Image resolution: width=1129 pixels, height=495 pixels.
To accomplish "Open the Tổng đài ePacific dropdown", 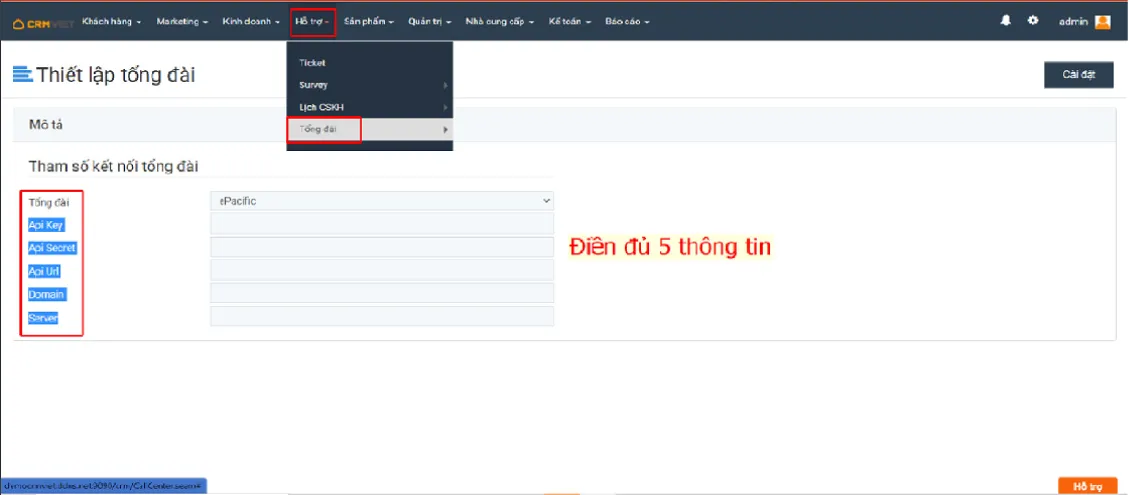I will pos(382,201).
